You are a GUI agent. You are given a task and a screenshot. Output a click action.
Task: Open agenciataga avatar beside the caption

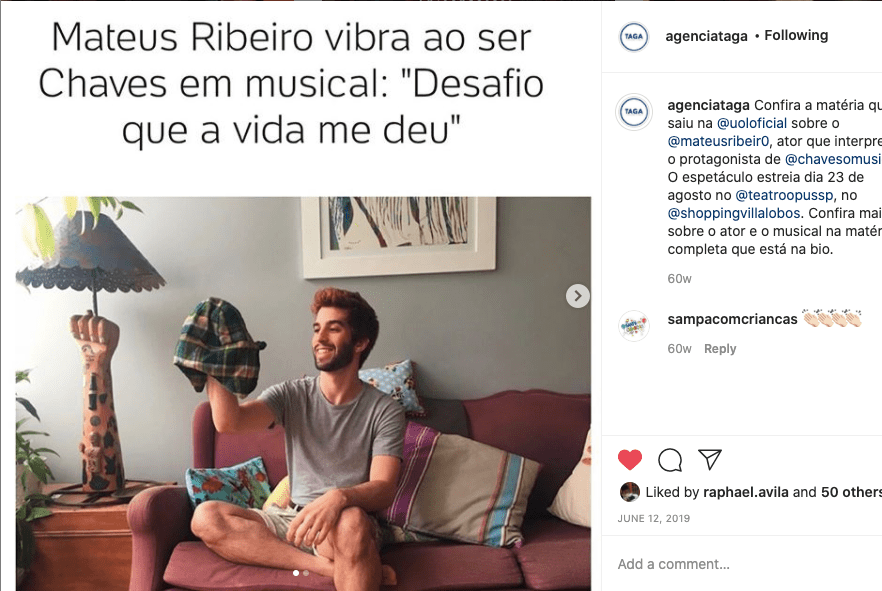point(633,111)
